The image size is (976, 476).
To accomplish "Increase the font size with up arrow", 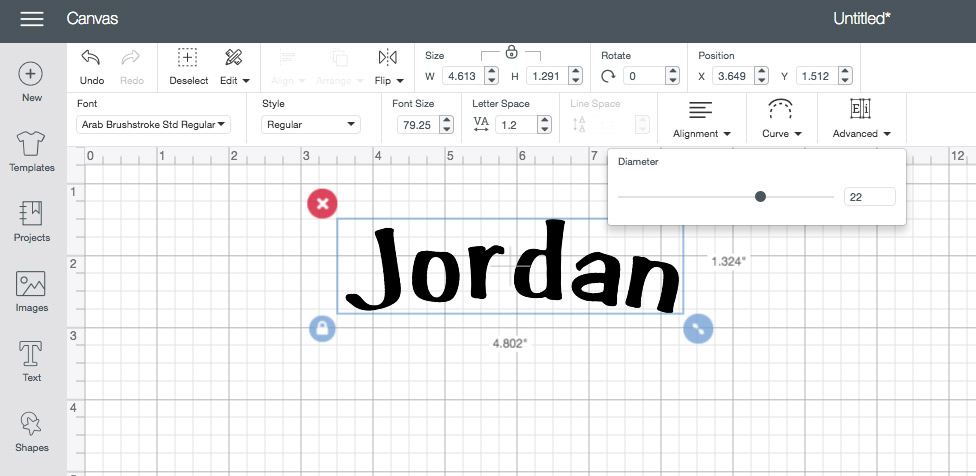I will [446, 120].
